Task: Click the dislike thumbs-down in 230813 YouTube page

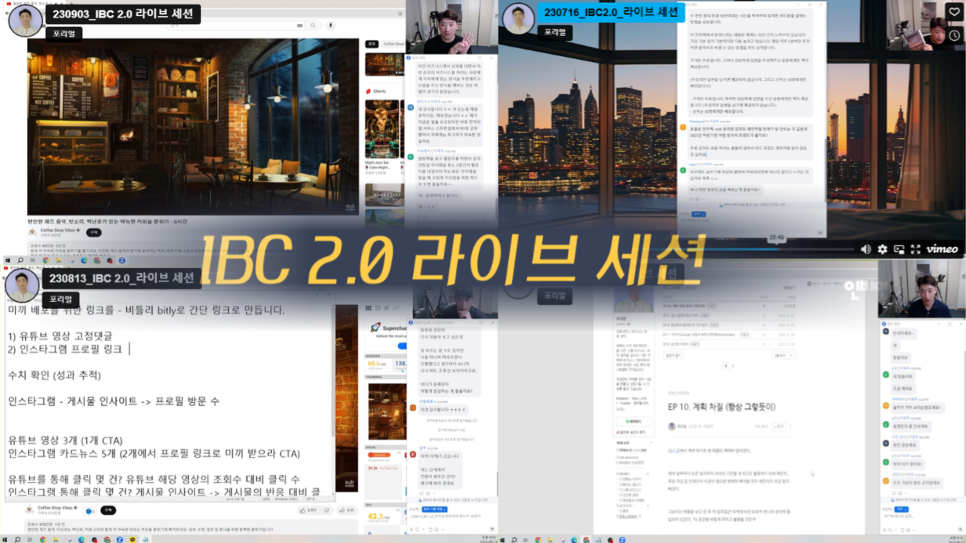Action: [x=327, y=510]
